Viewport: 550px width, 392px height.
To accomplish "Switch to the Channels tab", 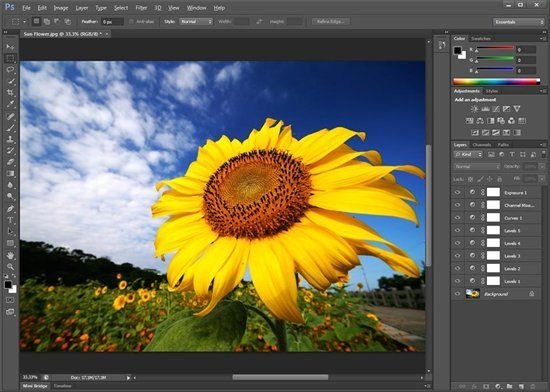I will click(482, 144).
